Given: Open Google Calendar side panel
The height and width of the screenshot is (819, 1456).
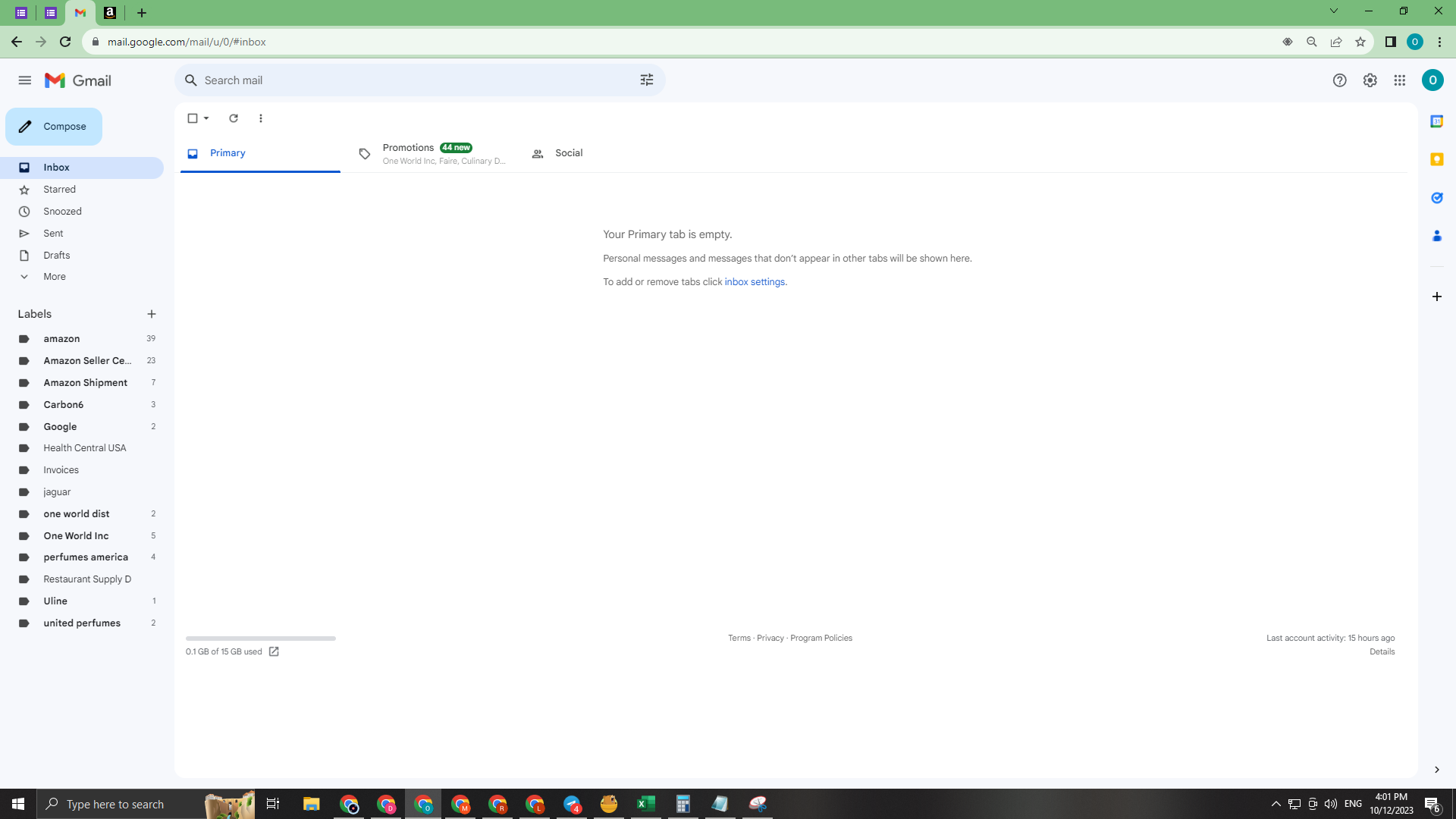Looking at the screenshot, I should point(1437,121).
